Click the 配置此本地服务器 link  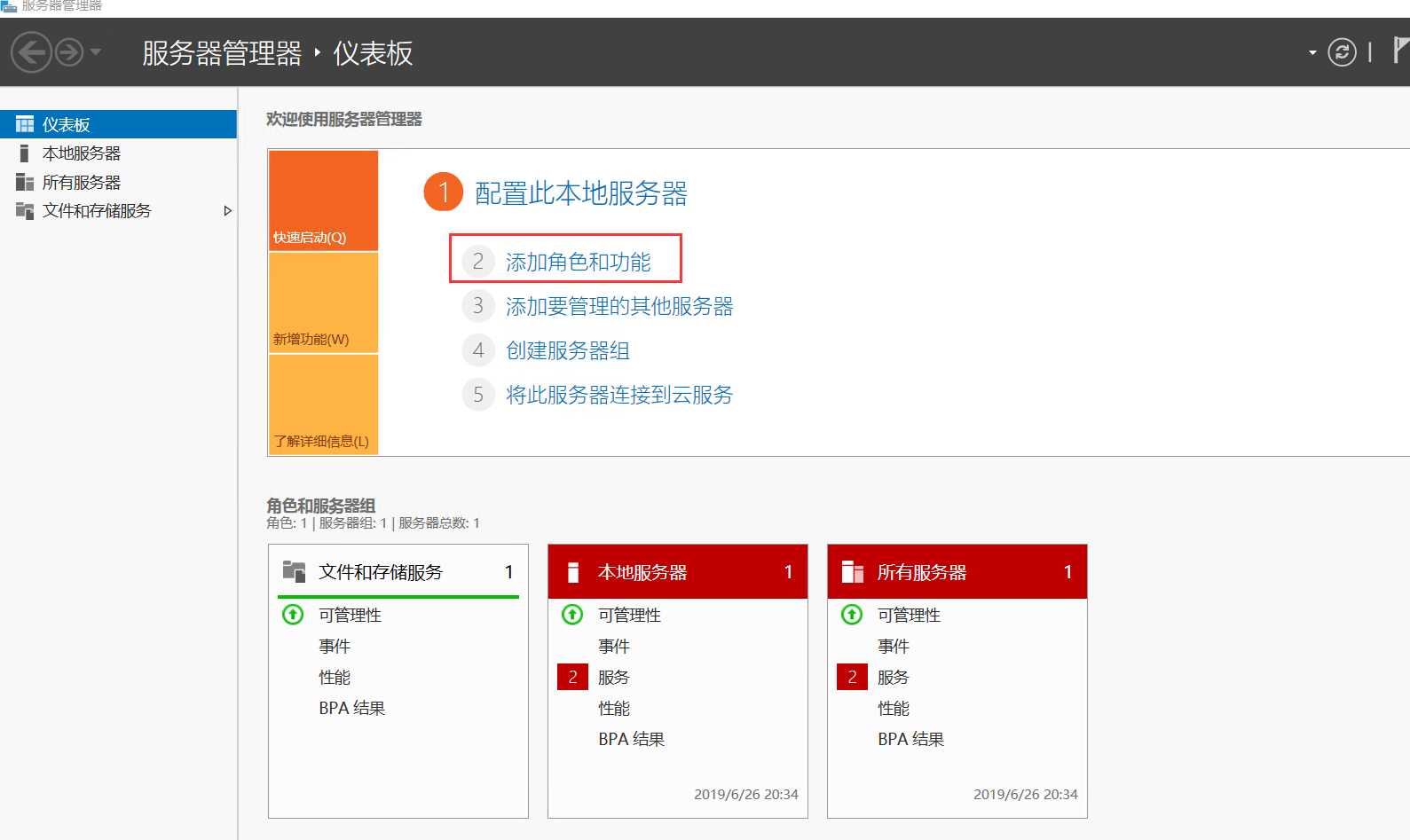[581, 192]
